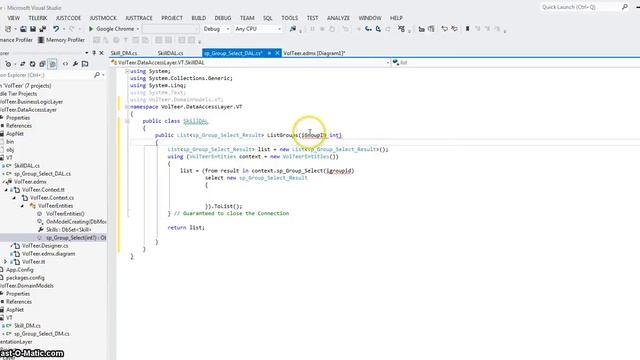Image resolution: width=640 pixels, height=360 pixels.
Task: Start debugging with green play arrow
Action: coord(91,29)
